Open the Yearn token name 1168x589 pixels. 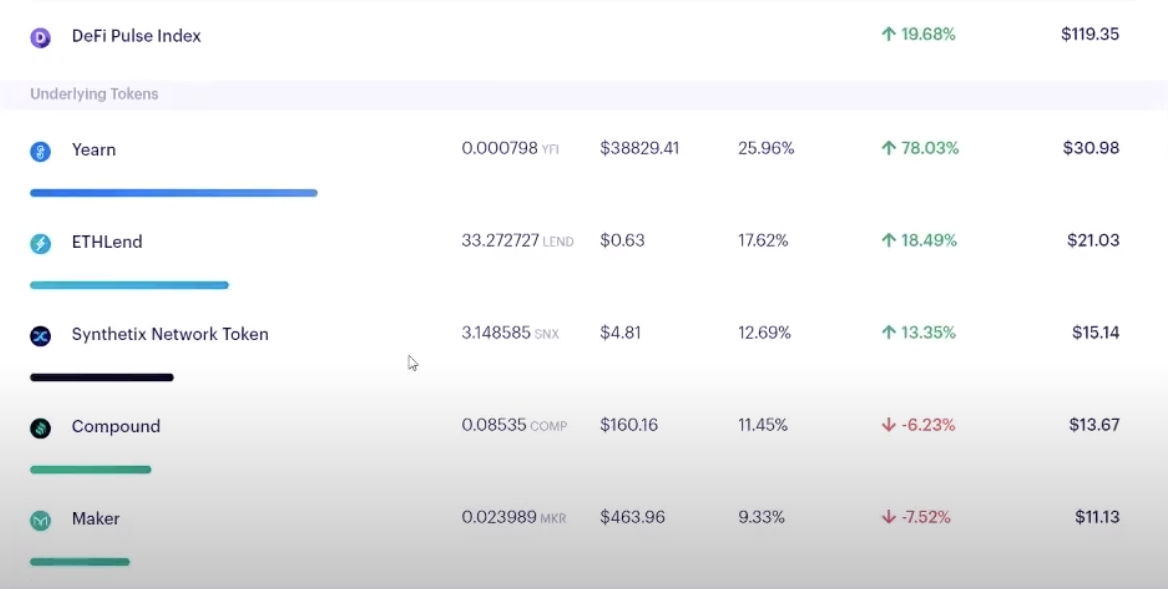point(94,149)
